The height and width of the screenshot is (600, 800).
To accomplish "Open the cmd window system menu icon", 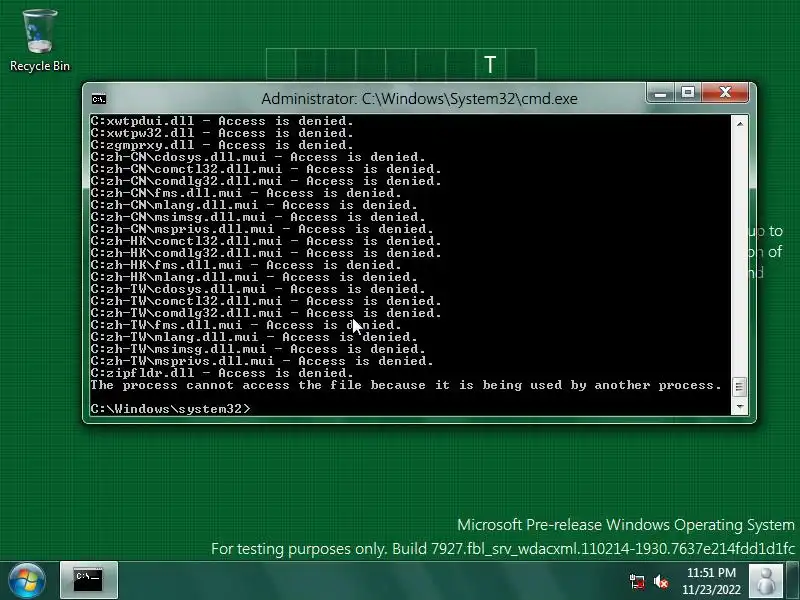I will pyautogui.click(x=99, y=98).
